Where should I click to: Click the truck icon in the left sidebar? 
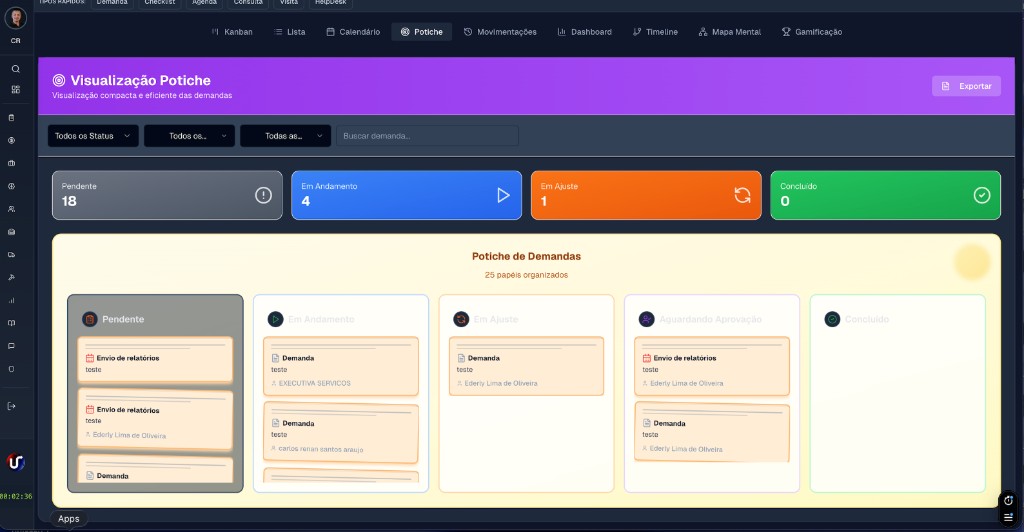point(11,255)
